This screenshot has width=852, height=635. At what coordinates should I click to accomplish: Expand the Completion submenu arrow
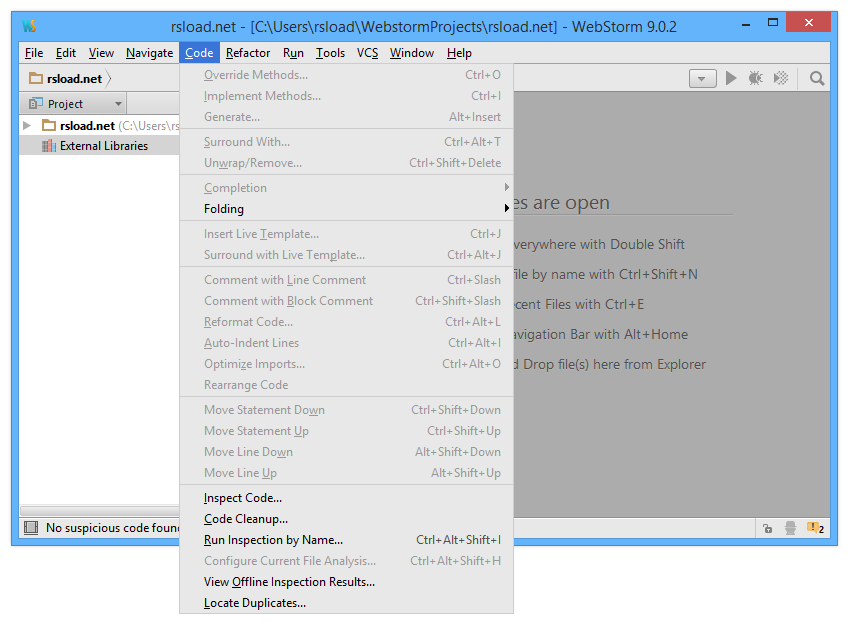(506, 187)
